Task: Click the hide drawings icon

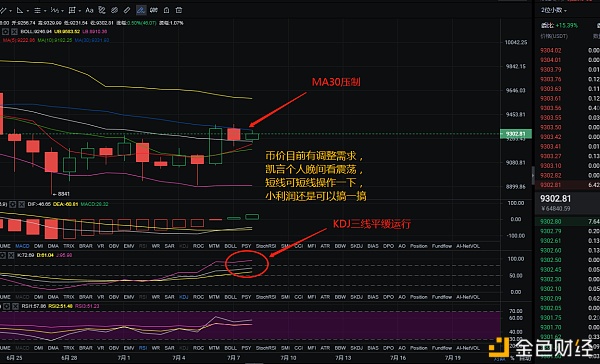Action: [114, 10]
